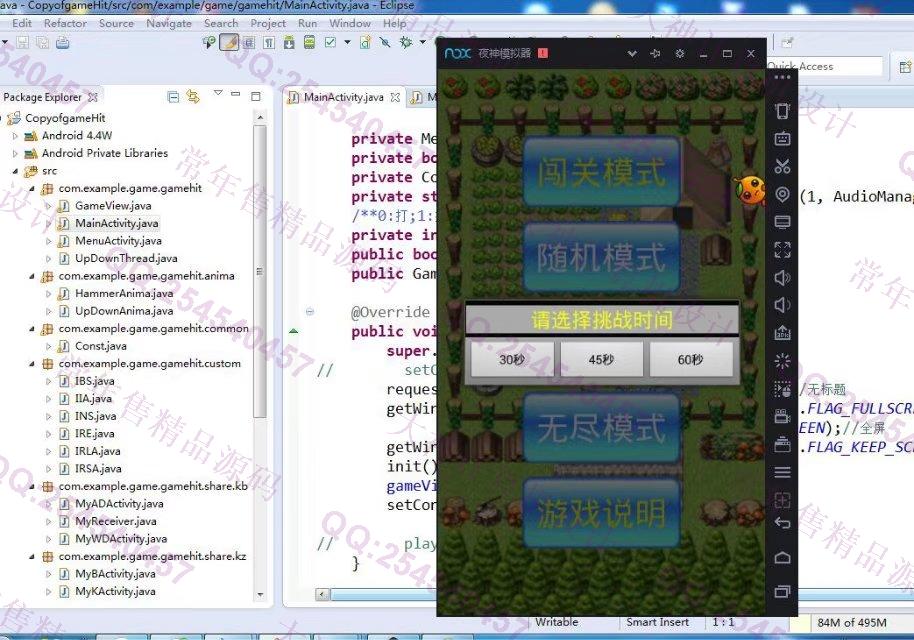Collapse the src folder
914x640 pixels.
[x=15, y=171]
